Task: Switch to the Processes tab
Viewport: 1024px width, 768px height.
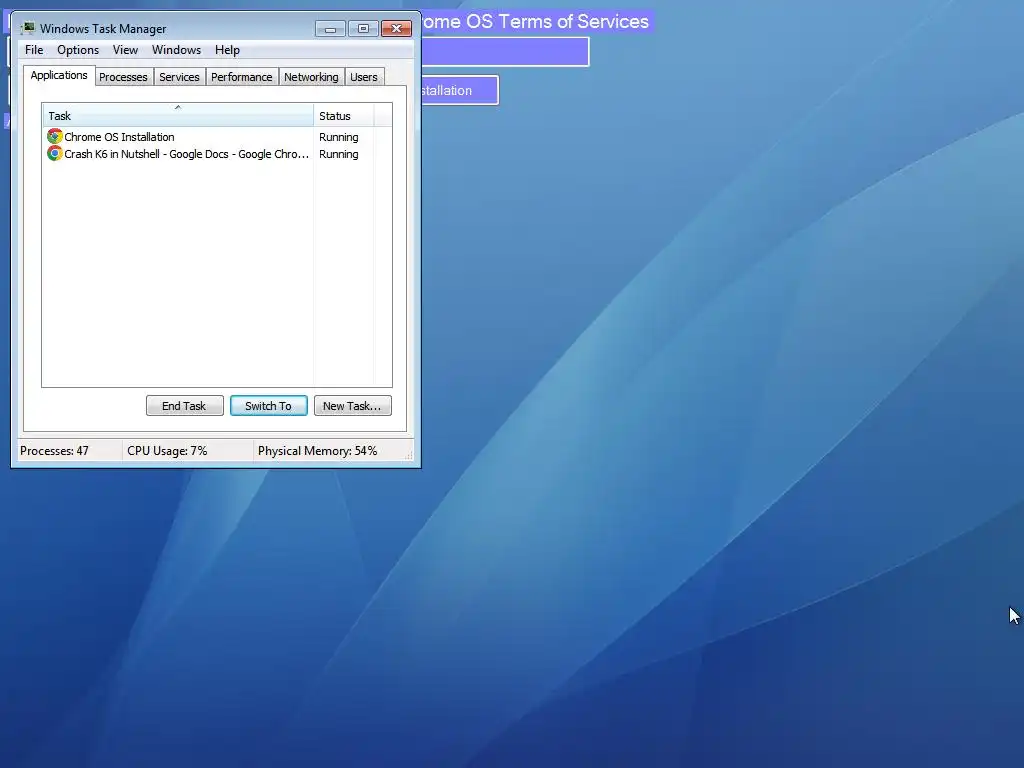Action: [123, 77]
